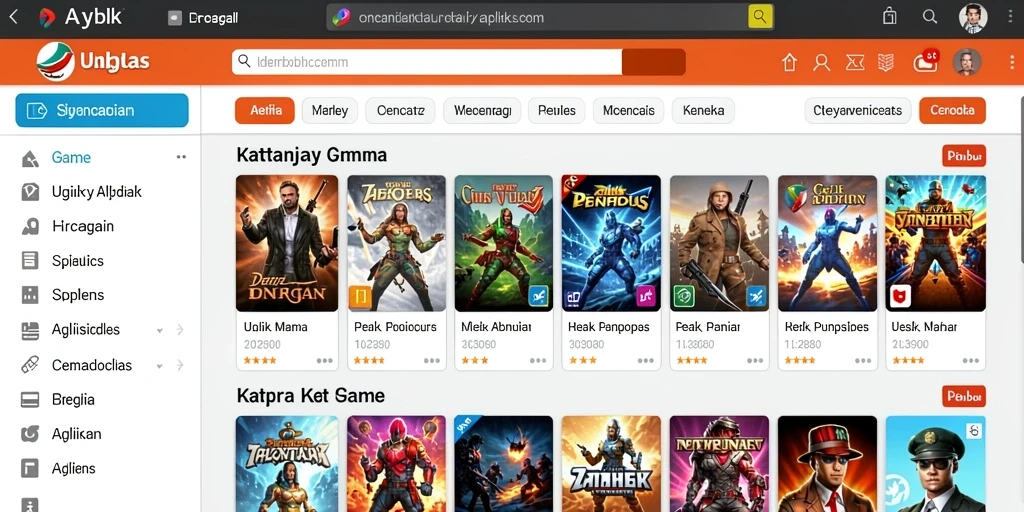
Task: Select the Mcencais filter tab
Action: (628, 110)
